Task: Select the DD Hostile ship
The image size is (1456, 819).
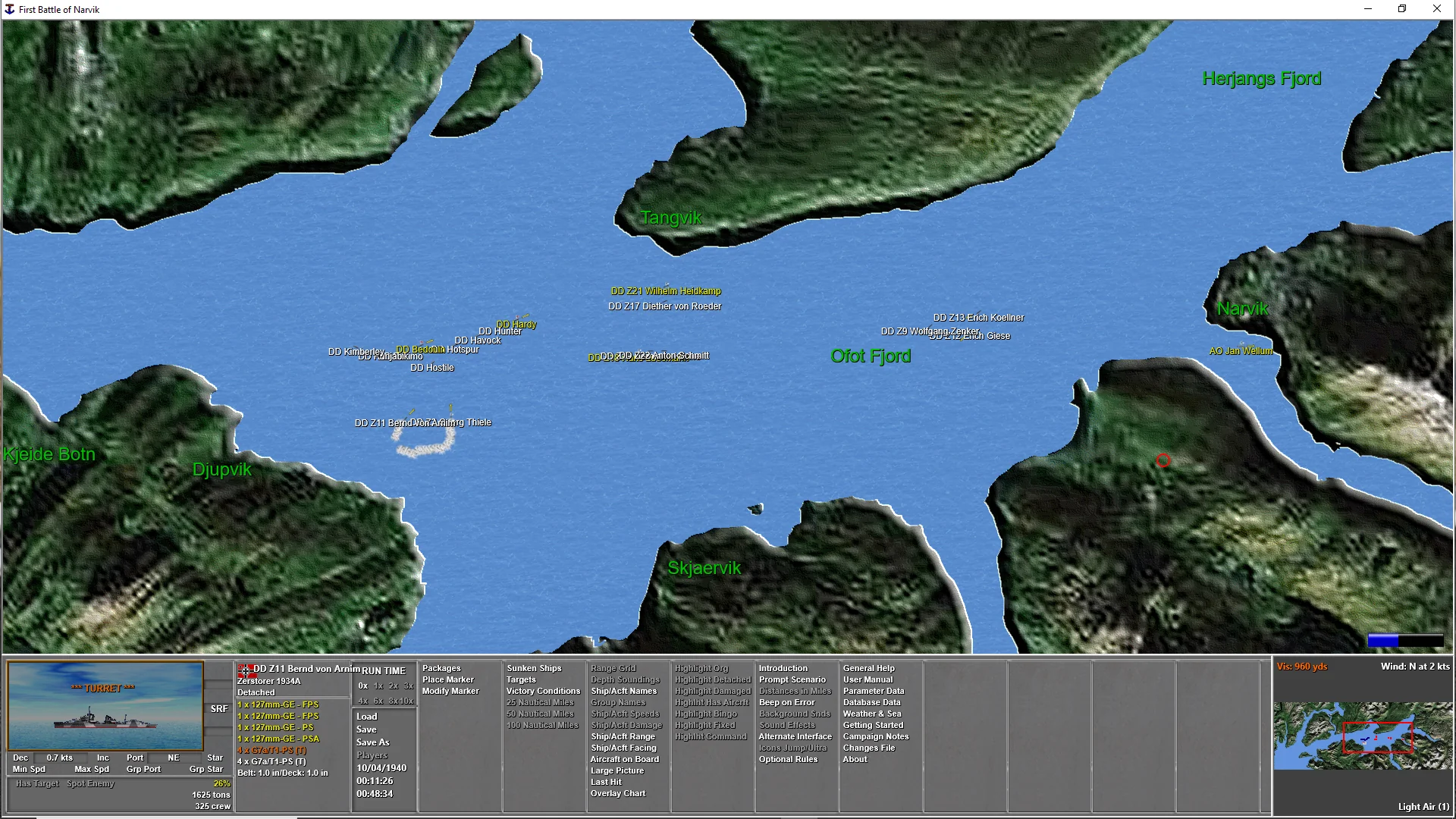Action: (432, 368)
